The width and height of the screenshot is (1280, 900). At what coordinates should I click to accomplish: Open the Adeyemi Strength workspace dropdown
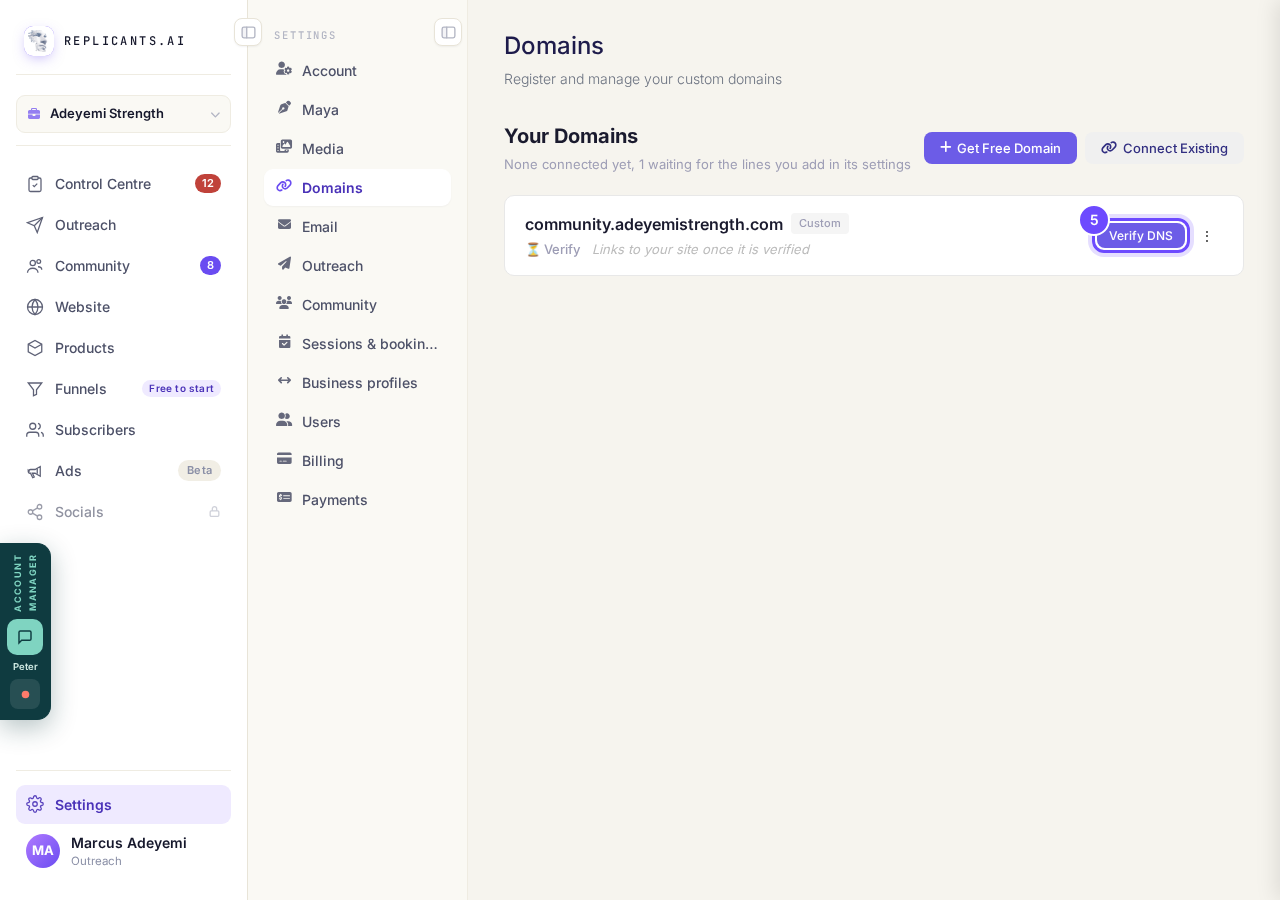[x=123, y=114]
